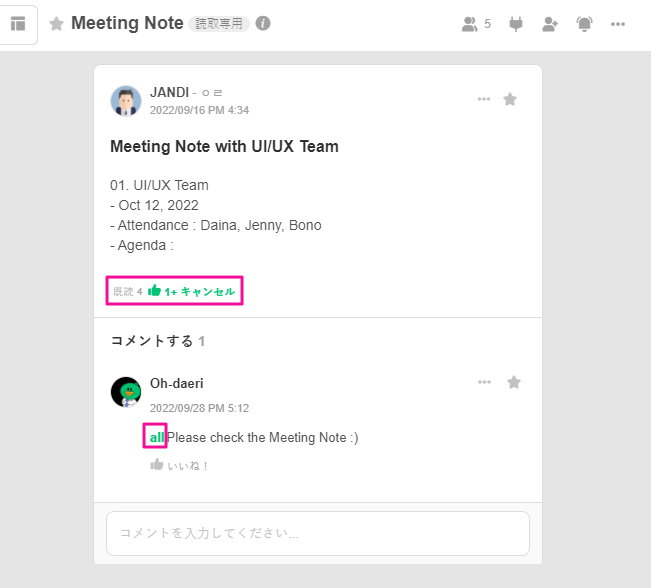Open the left sidebar panel icon
Image resolution: width=651 pixels, height=588 pixels.
click(x=18, y=24)
